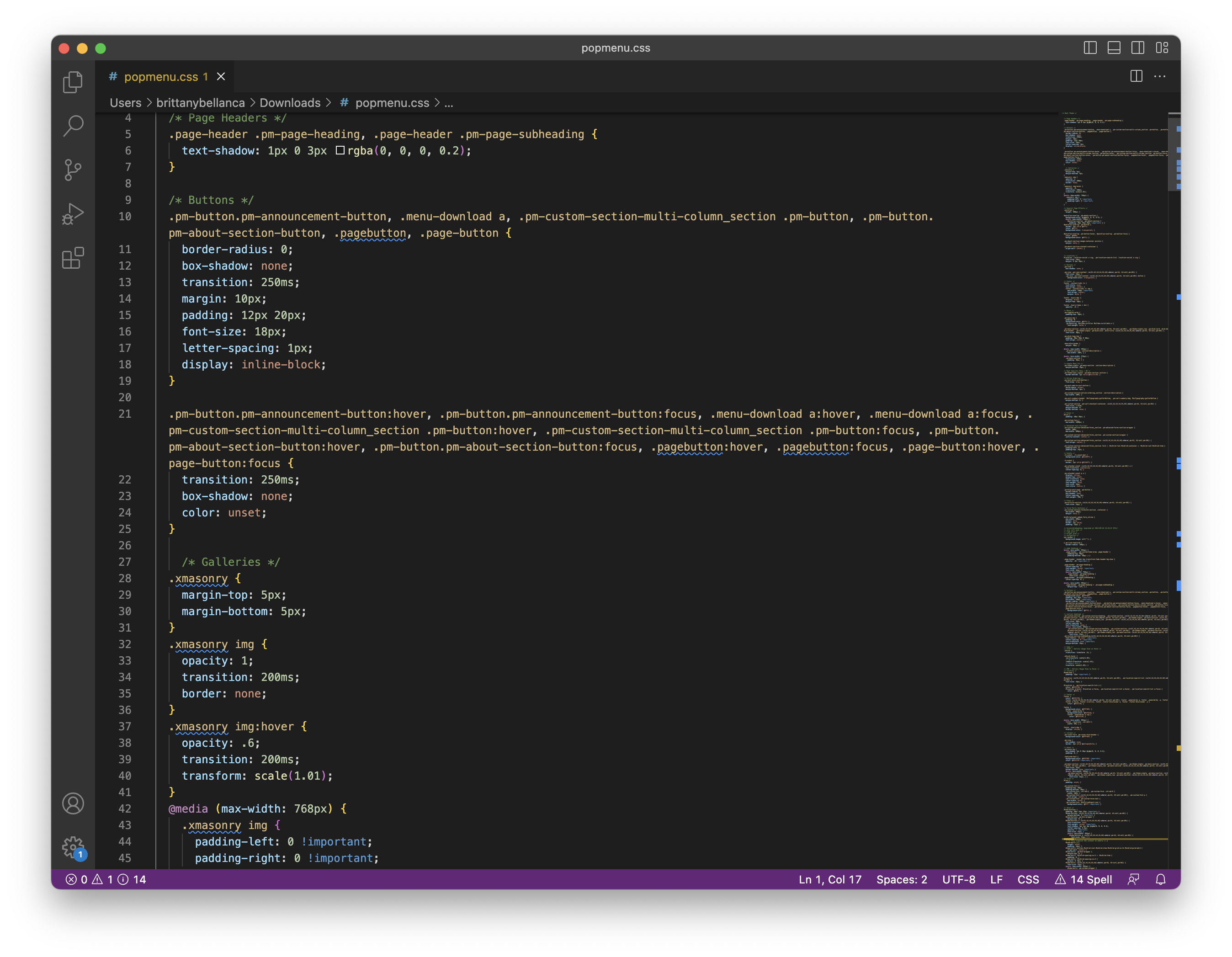Viewport: 1232px width, 957px height.
Task: Split the editor to the right
Action: [x=1136, y=76]
